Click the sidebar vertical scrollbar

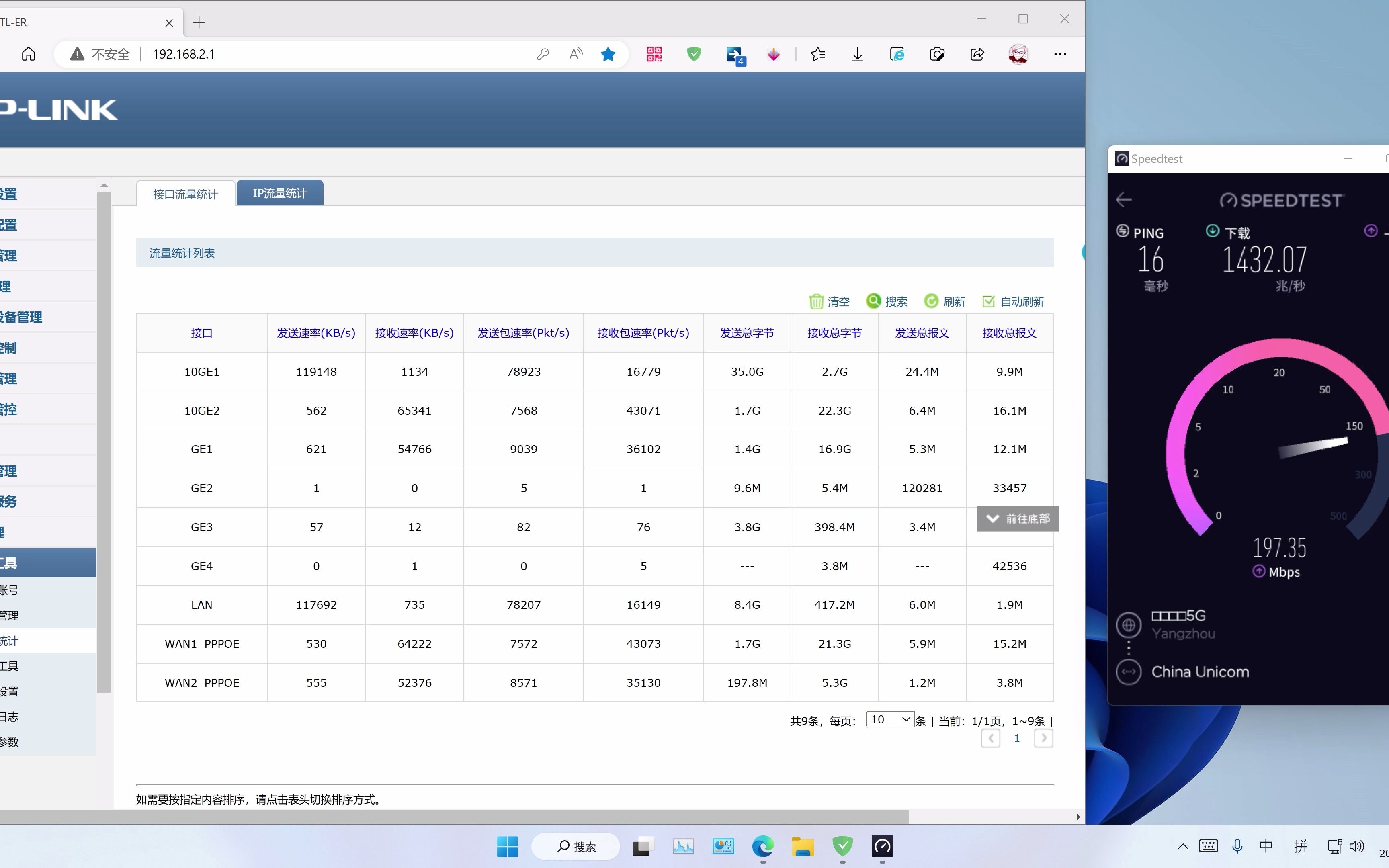pos(104,442)
